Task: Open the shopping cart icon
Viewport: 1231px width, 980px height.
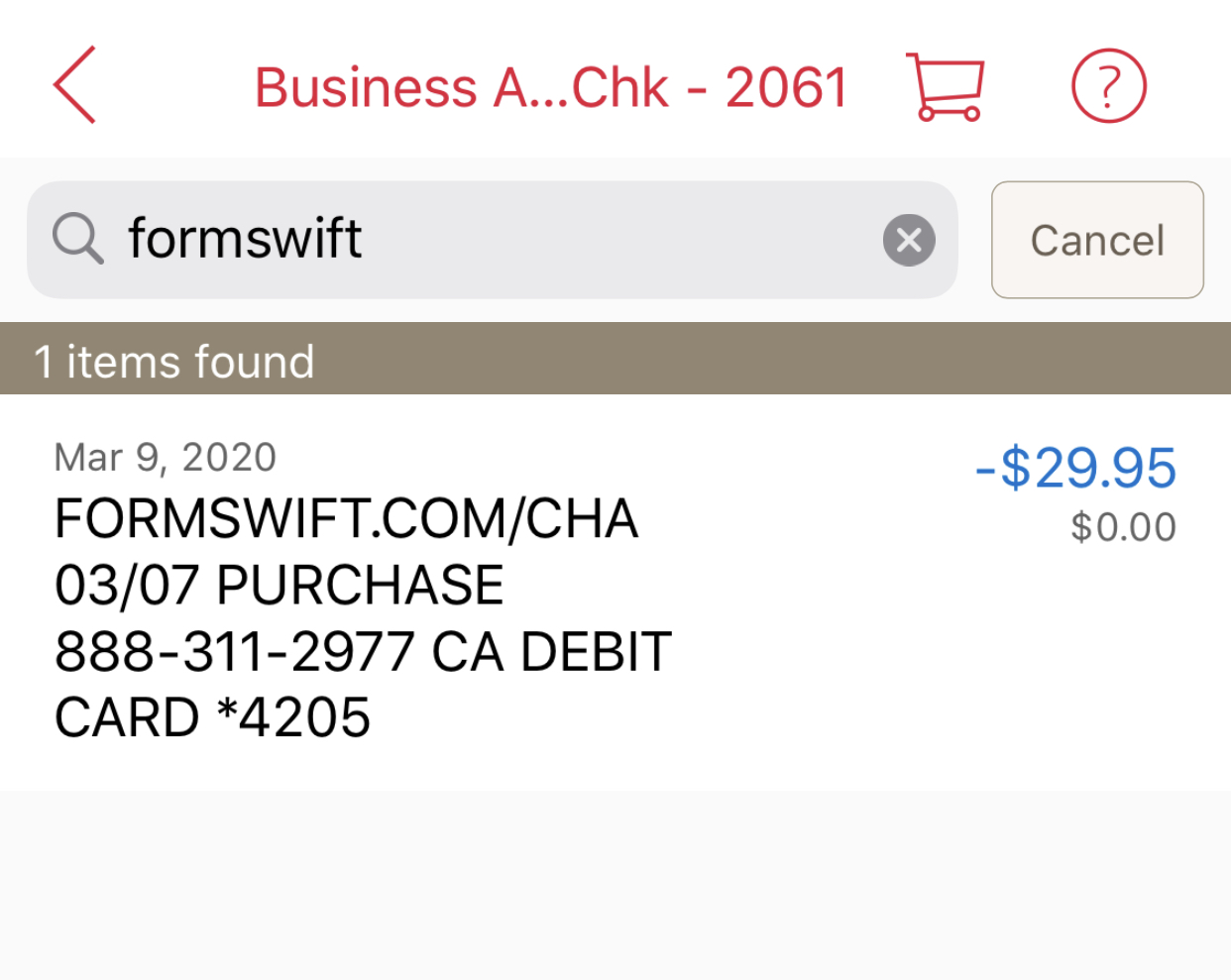Action: tap(945, 86)
